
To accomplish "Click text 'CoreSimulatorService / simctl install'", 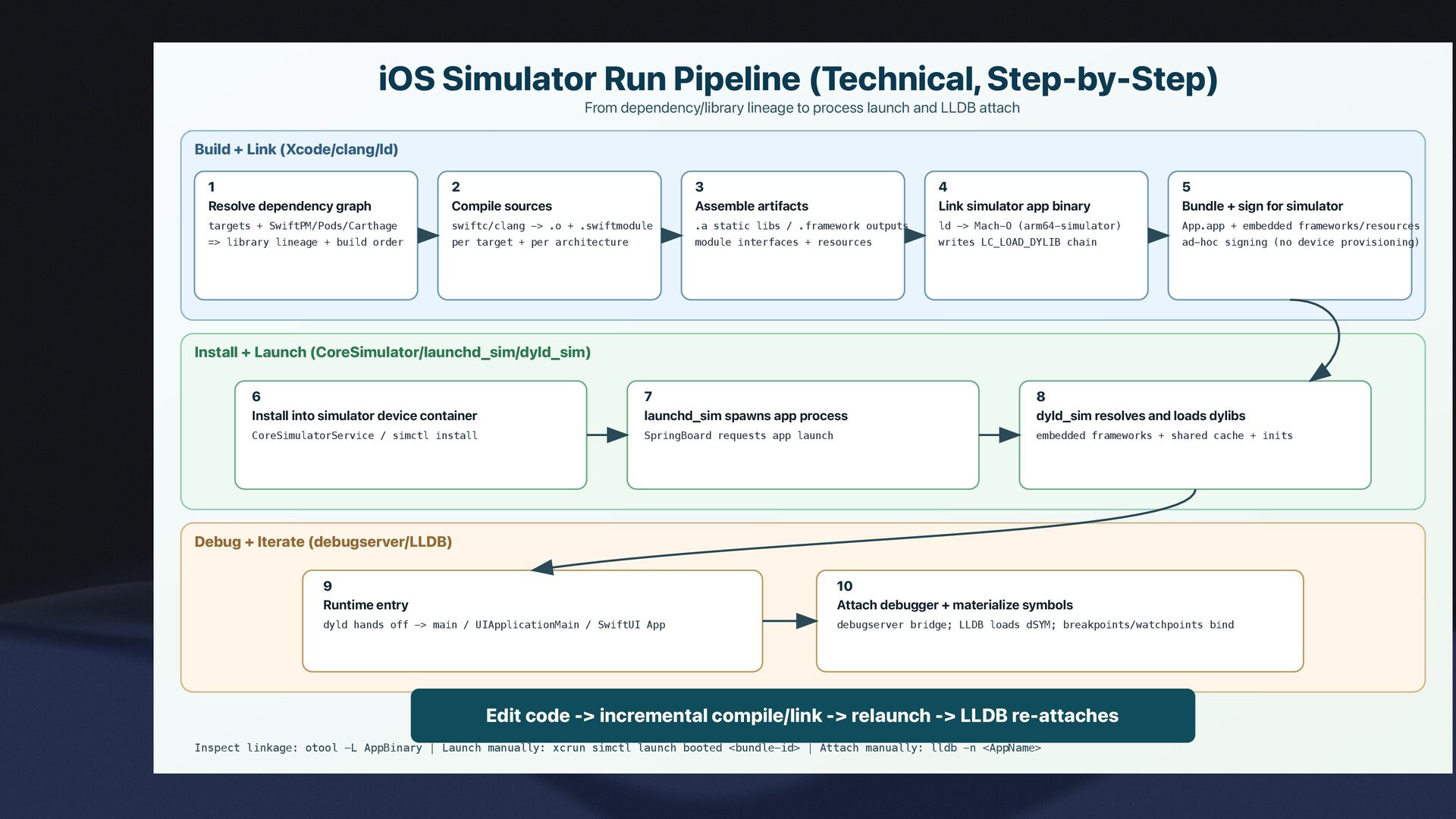I will pos(365,436).
